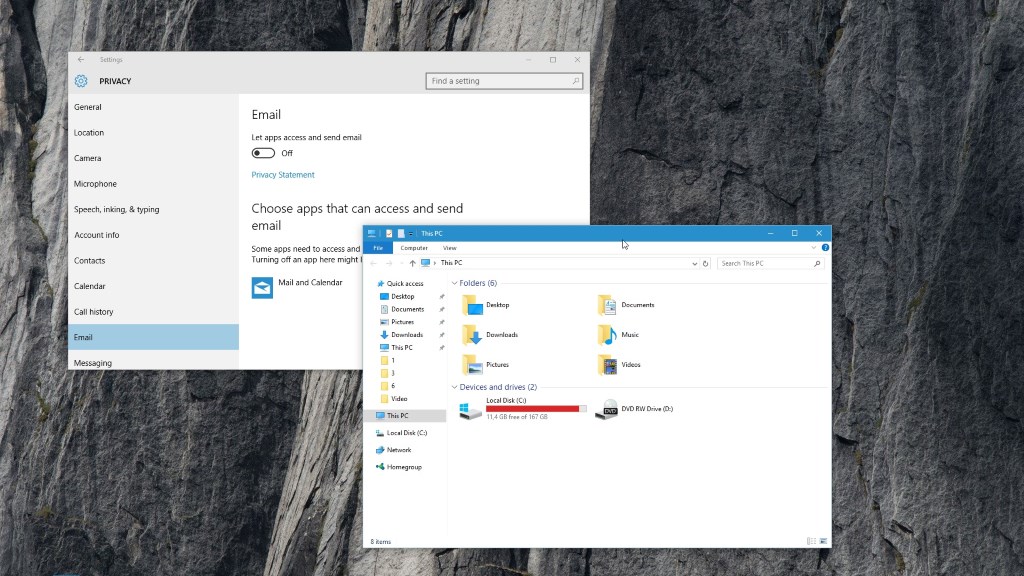The image size is (1024, 576).
Task: Select Downloads under Quick access
Action: click(405, 335)
